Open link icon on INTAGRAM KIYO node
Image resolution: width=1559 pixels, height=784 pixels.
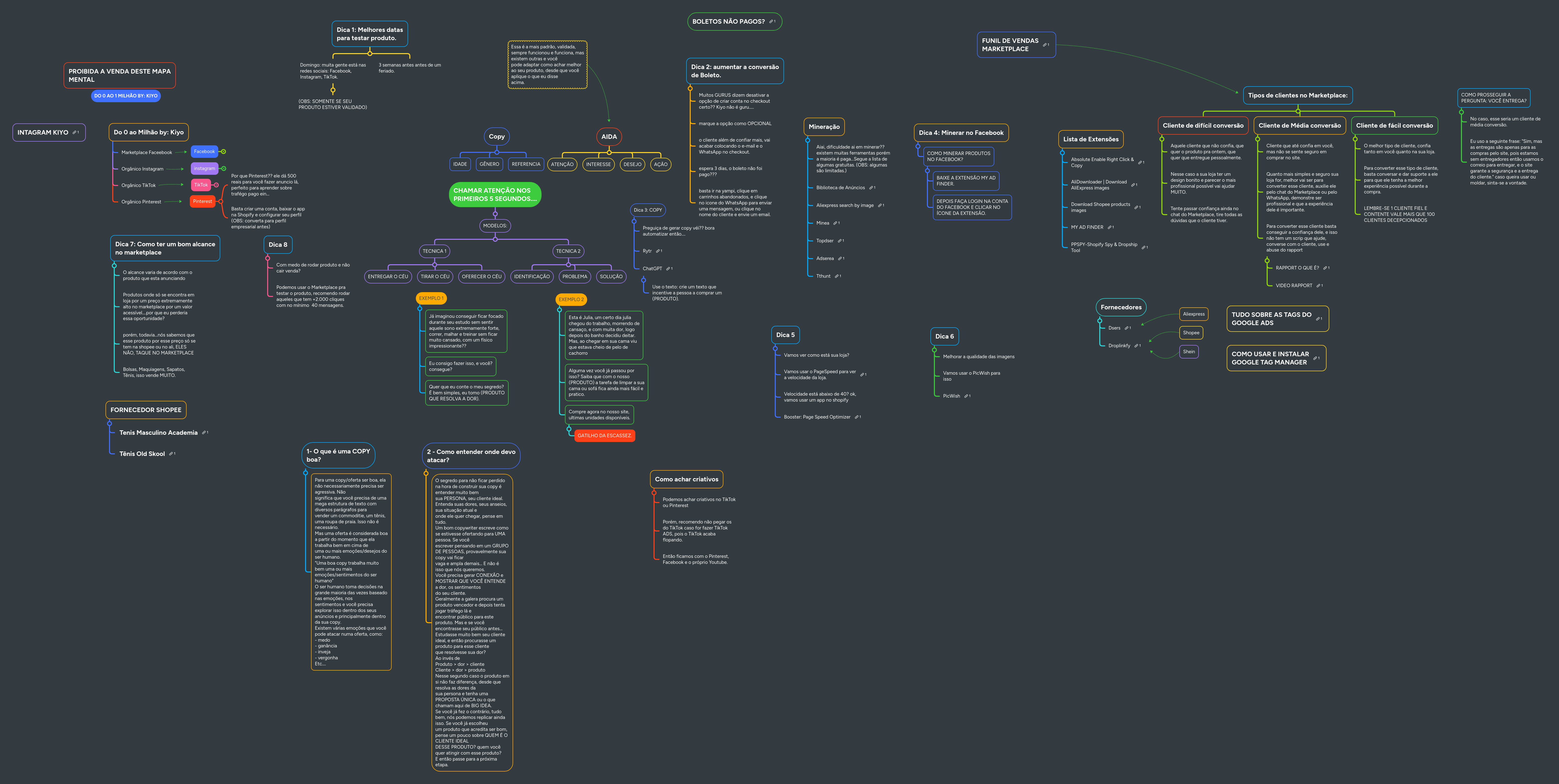pos(74,132)
